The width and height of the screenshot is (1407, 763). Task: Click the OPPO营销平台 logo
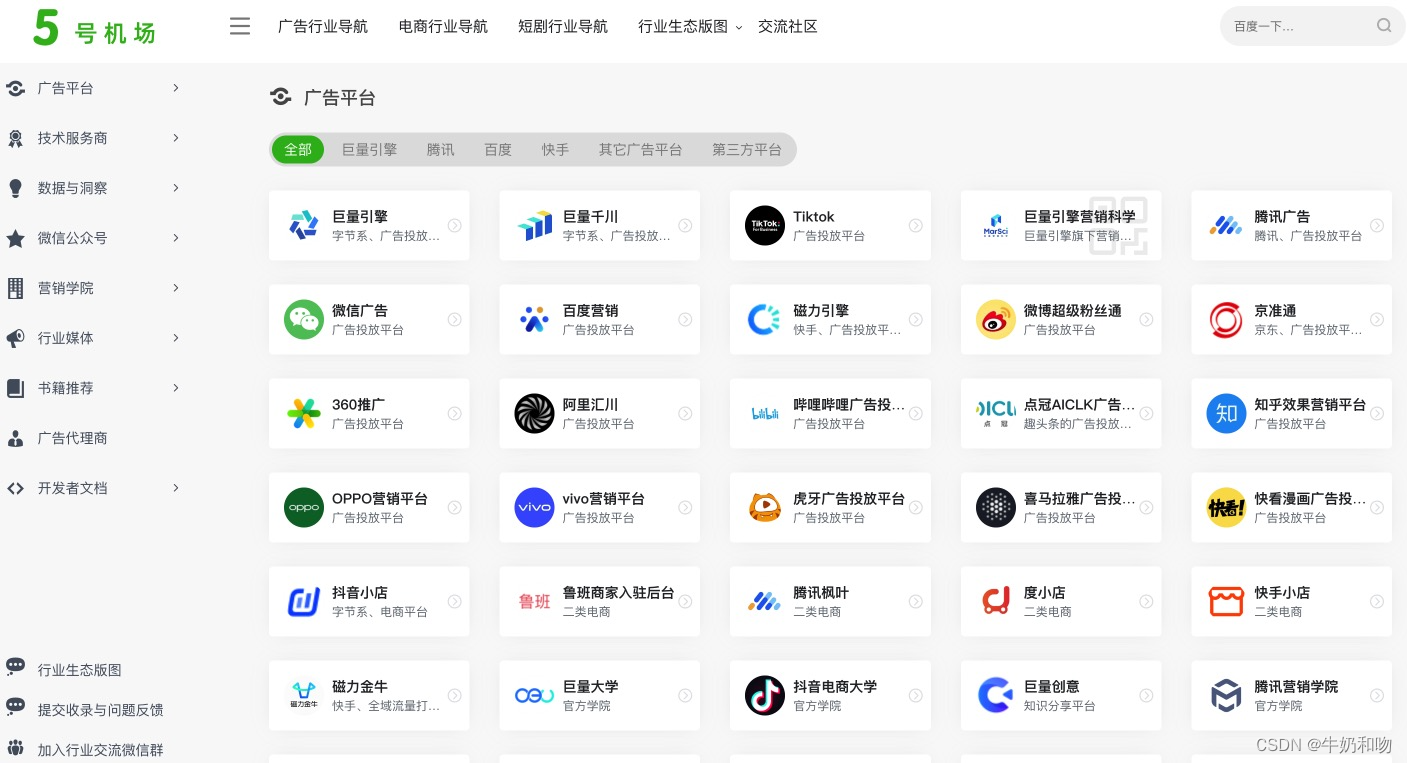(304, 508)
